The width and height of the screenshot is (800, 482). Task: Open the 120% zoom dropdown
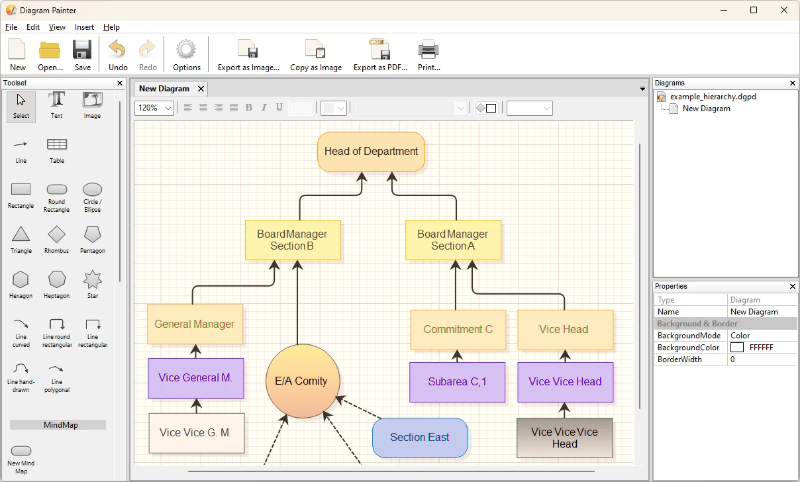(x=154, y=108)
